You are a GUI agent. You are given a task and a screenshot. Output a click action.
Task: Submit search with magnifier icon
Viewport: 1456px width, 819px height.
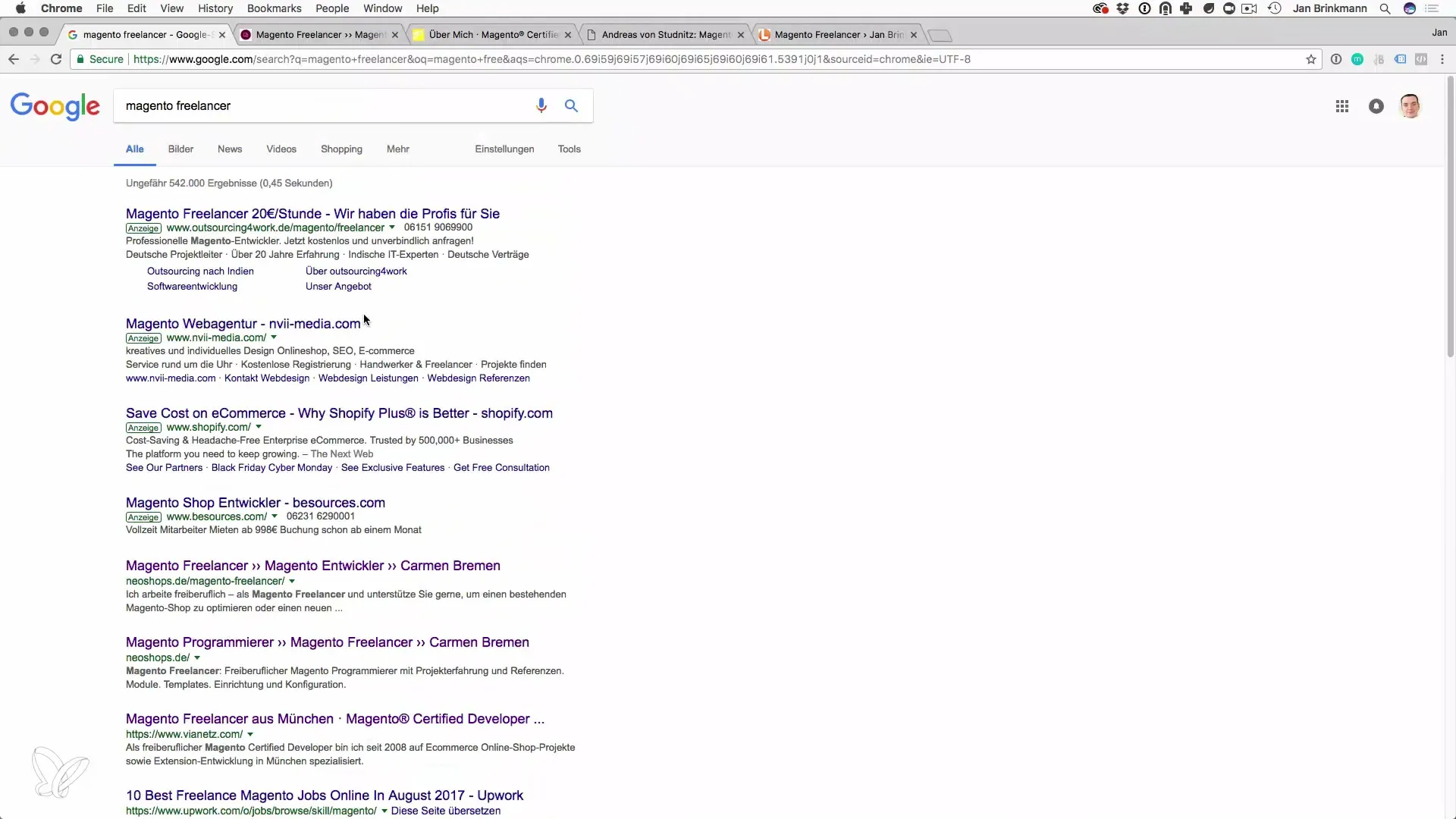(571, 105)
